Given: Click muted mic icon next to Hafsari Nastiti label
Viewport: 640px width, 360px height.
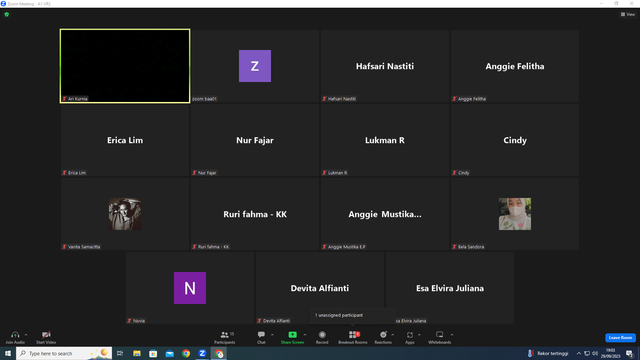Looking at the screenshot, I should coord(324,99).
